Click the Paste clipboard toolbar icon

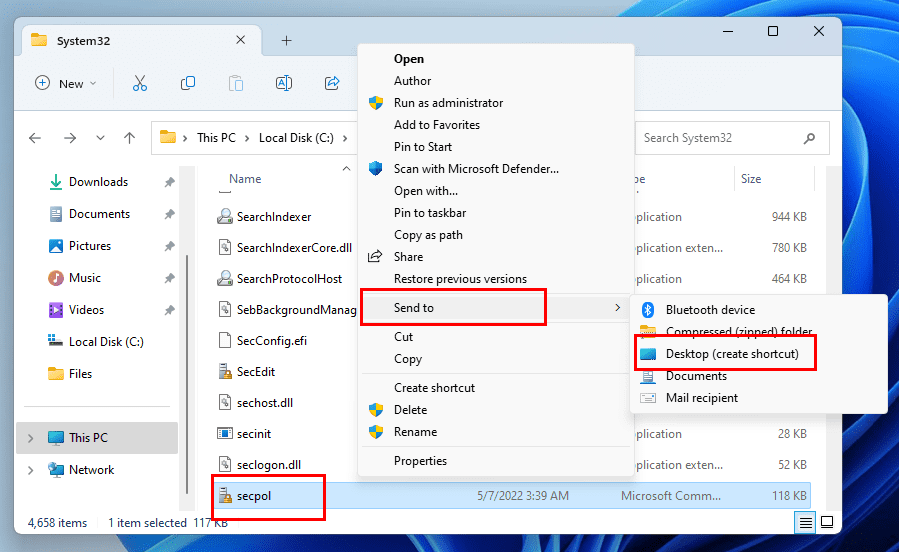point(236,84)
